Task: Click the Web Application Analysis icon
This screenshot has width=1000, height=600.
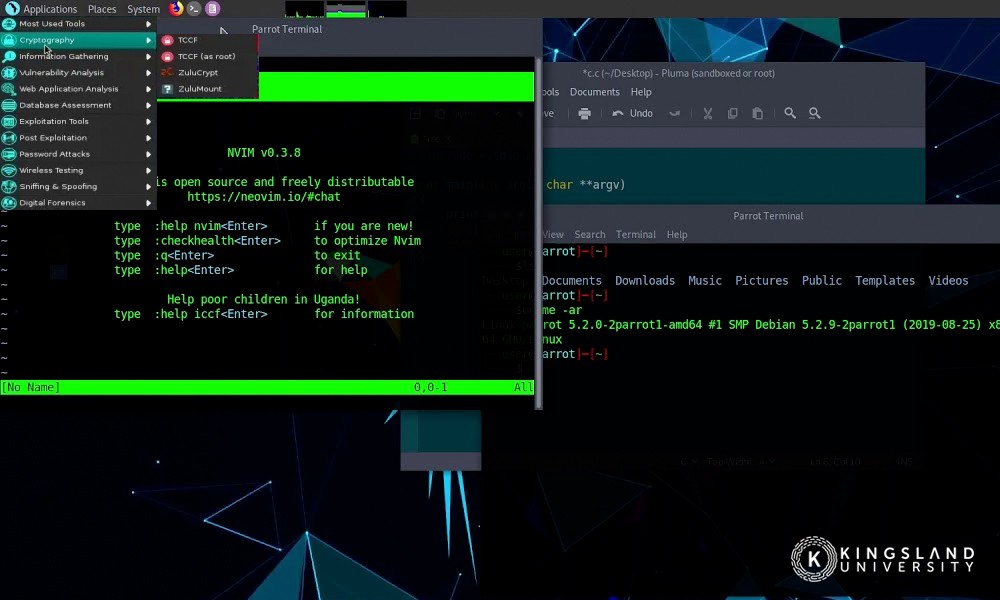Action: click(9, 89)
